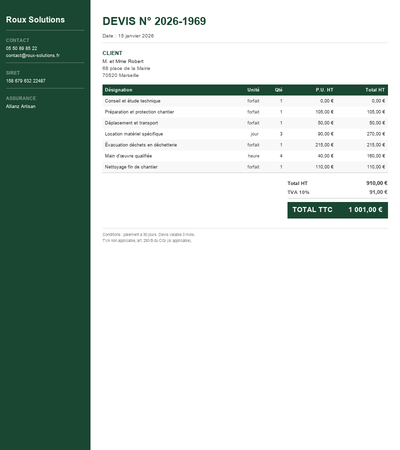Click Allianz Artisan insurance text
Viewport: 400px width, 450px height.
(x=21, y=106)
